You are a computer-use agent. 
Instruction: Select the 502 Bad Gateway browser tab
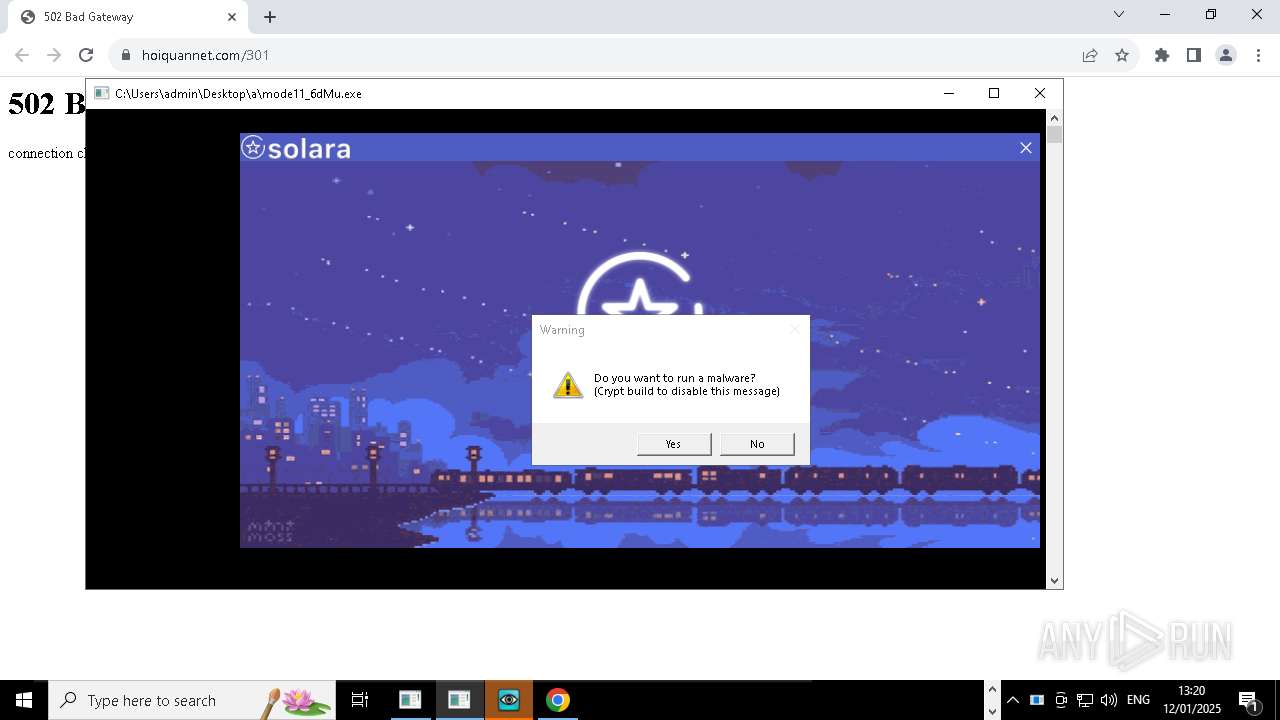click(126, 17)
